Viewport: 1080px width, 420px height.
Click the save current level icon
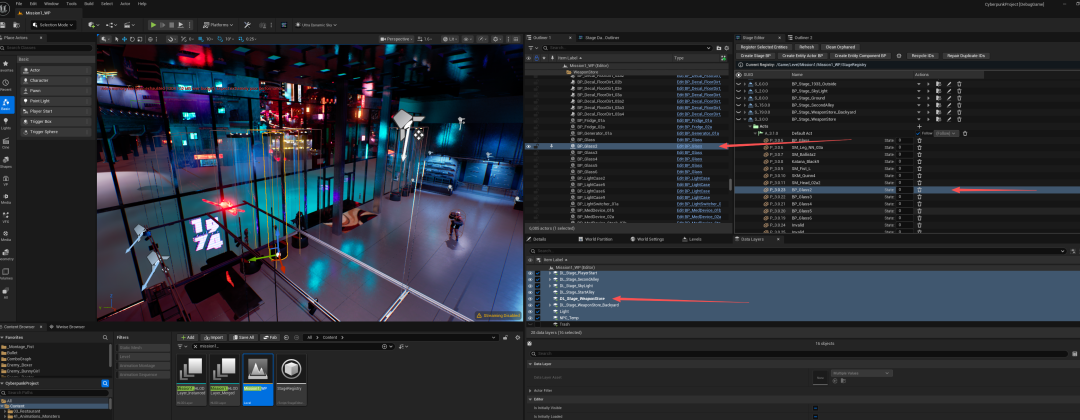click(3, 25)
